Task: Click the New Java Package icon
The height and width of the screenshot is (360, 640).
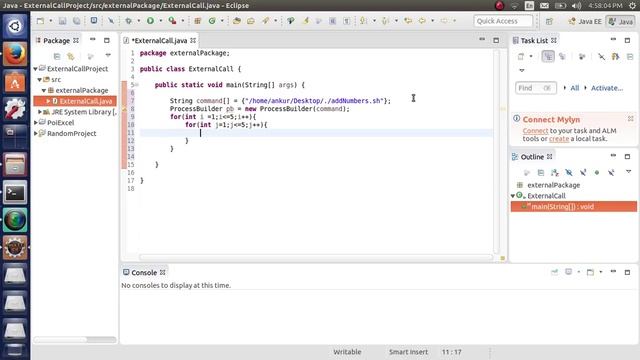Action: [x=198, y=21]
